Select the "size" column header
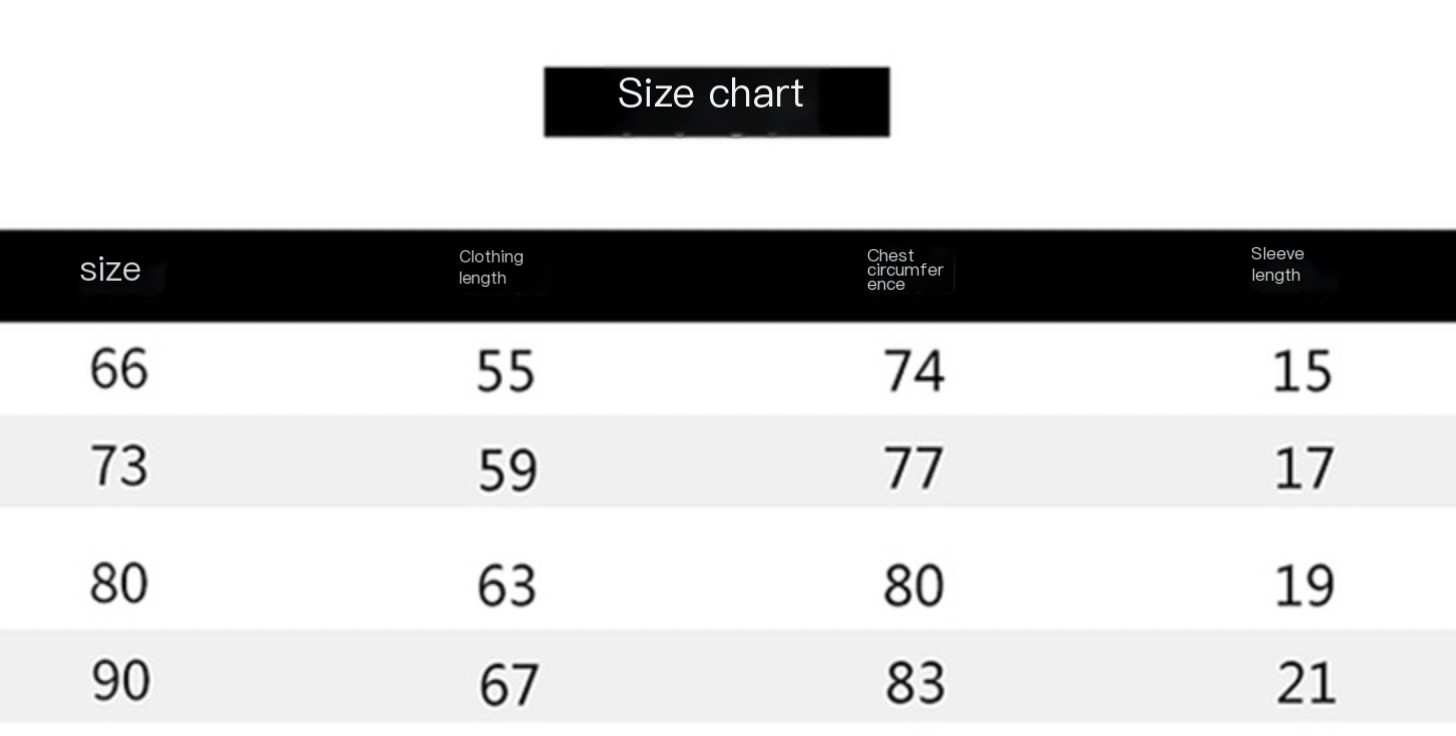The width and height of the screenshot is (1456, 736). [x=110, y=270]
